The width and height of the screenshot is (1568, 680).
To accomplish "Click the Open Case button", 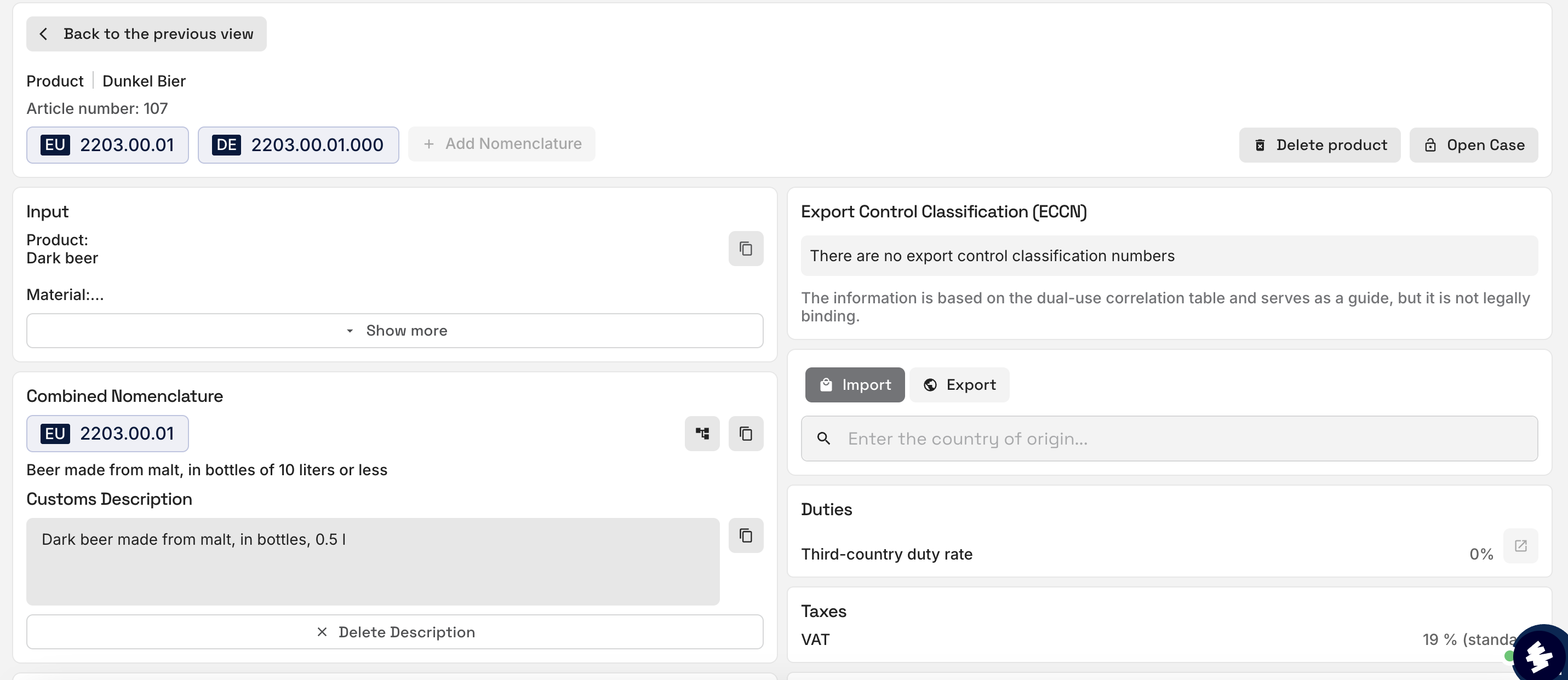I will pyautogui.click(x=1473, y=145).
